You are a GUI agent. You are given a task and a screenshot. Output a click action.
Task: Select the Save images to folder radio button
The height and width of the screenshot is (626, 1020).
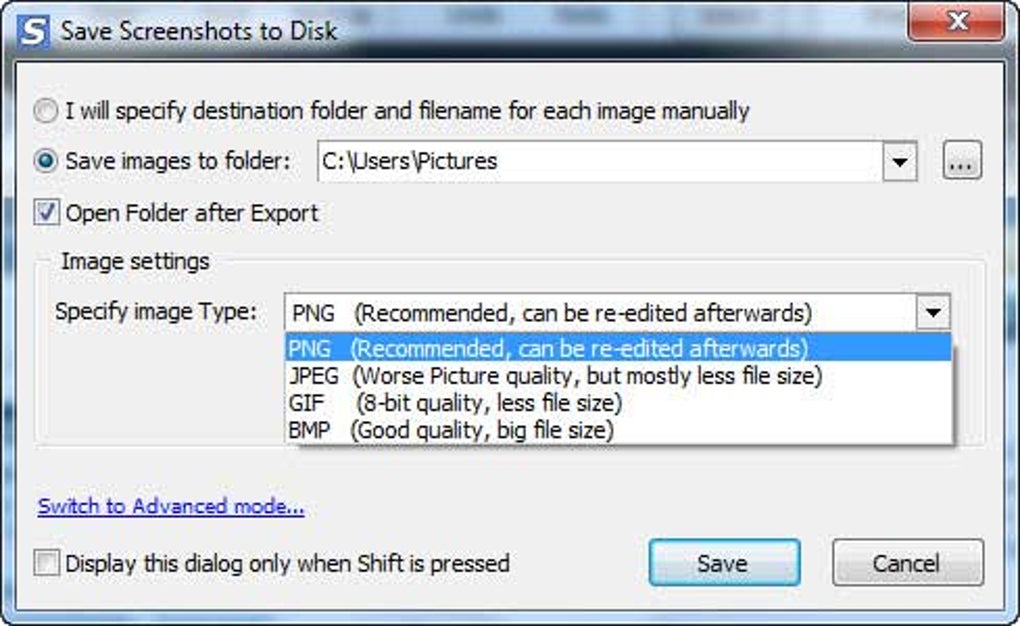tap(46, 161)
